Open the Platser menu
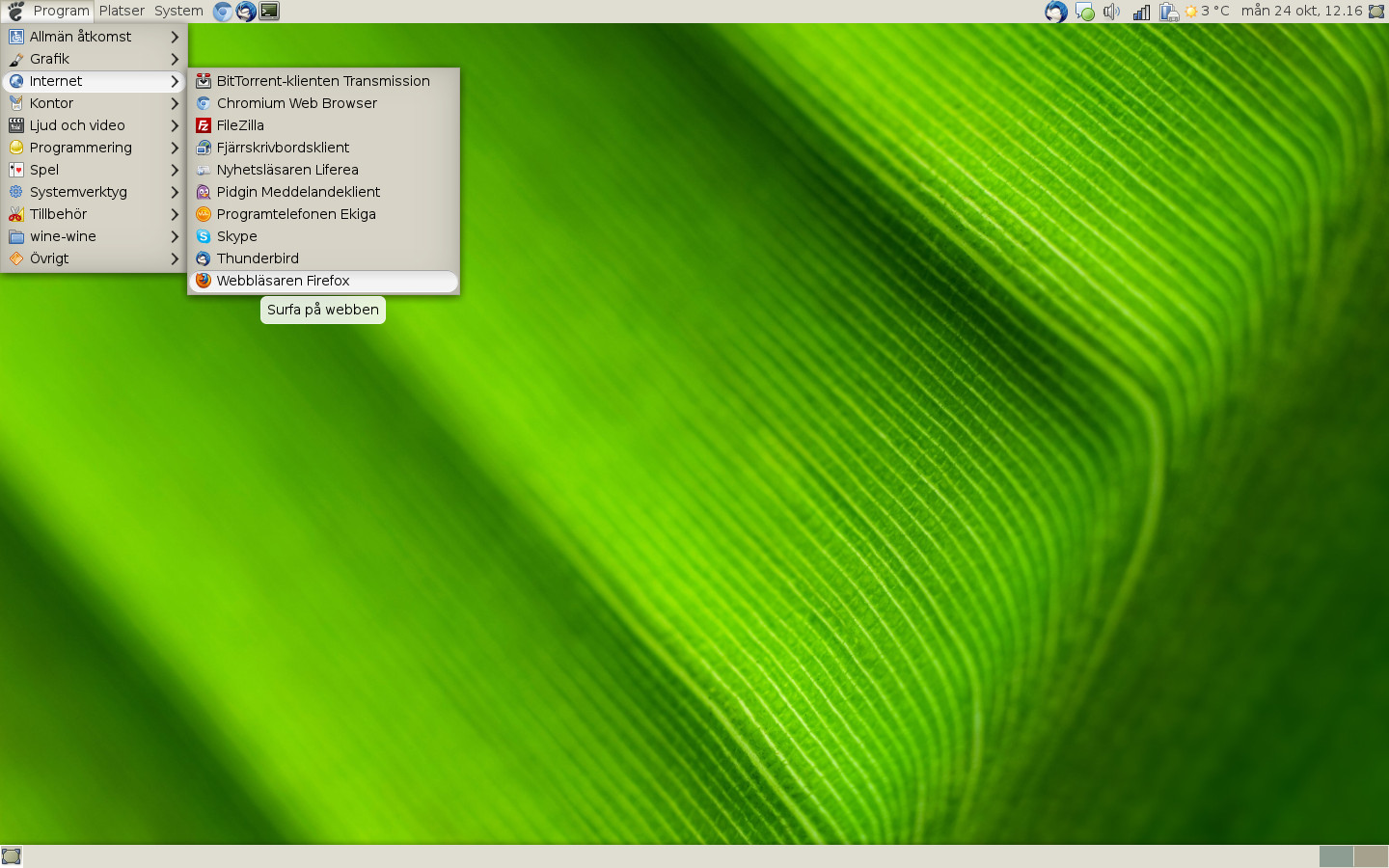The height and width of the screenshot is (868, 1389). [x=122, y=11]
